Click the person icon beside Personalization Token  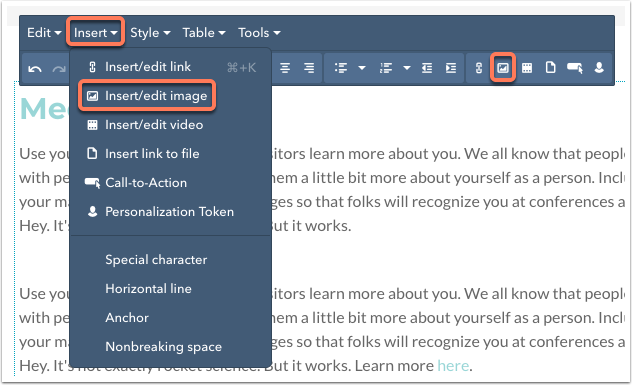pos(93,212)
